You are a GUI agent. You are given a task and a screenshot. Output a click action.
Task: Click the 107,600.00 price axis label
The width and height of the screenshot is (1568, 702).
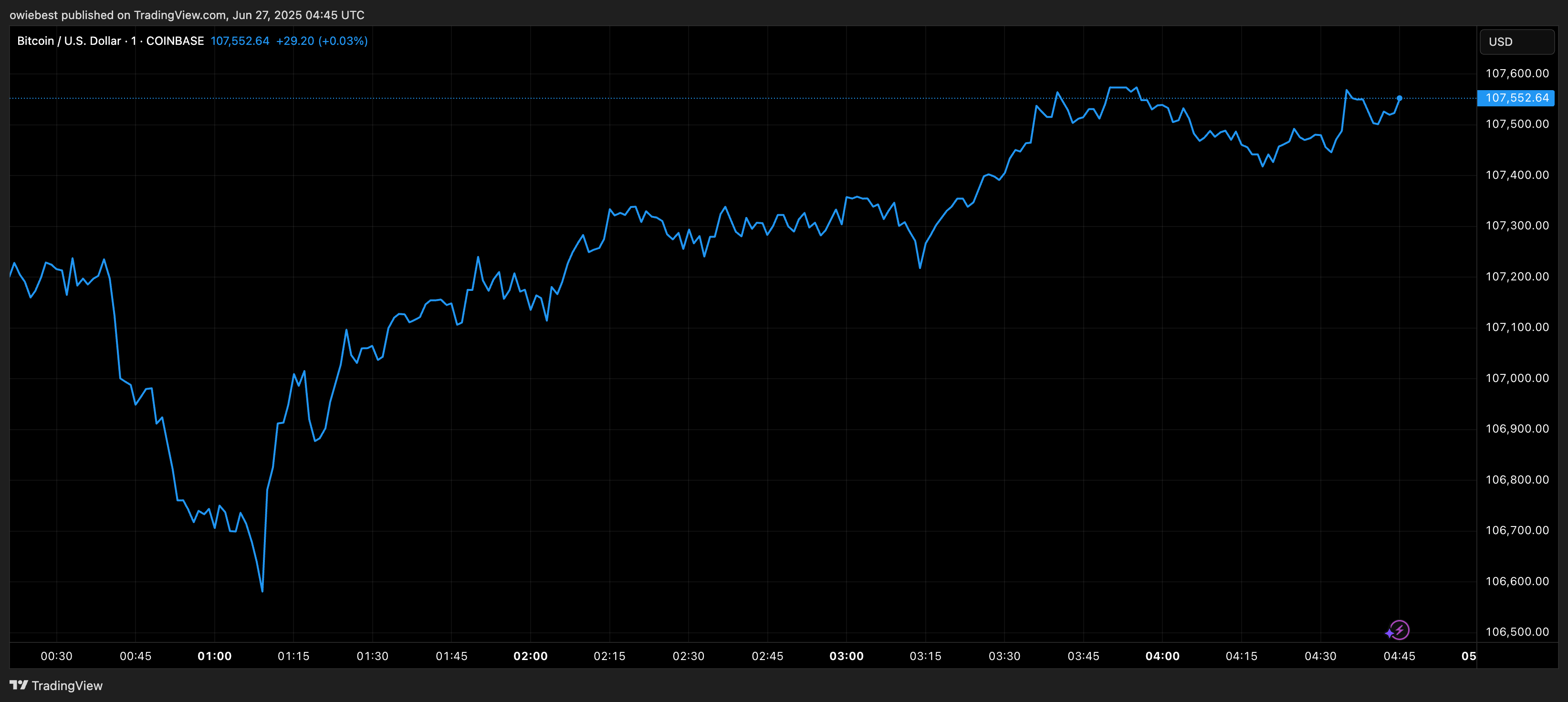(1517, 73)
